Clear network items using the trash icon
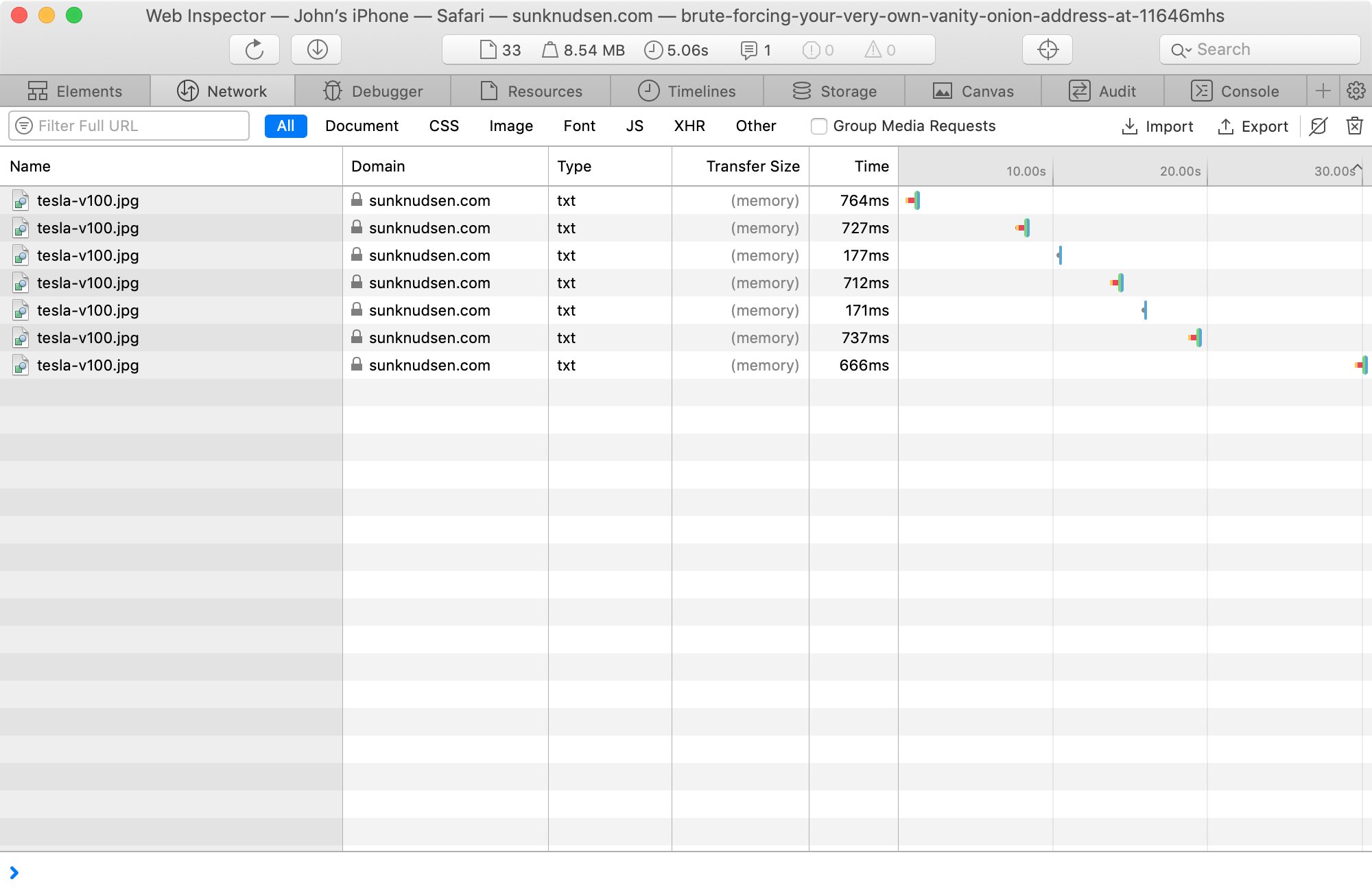Viewport: 1372px width, 892px height. click(x=1355, y=126)
